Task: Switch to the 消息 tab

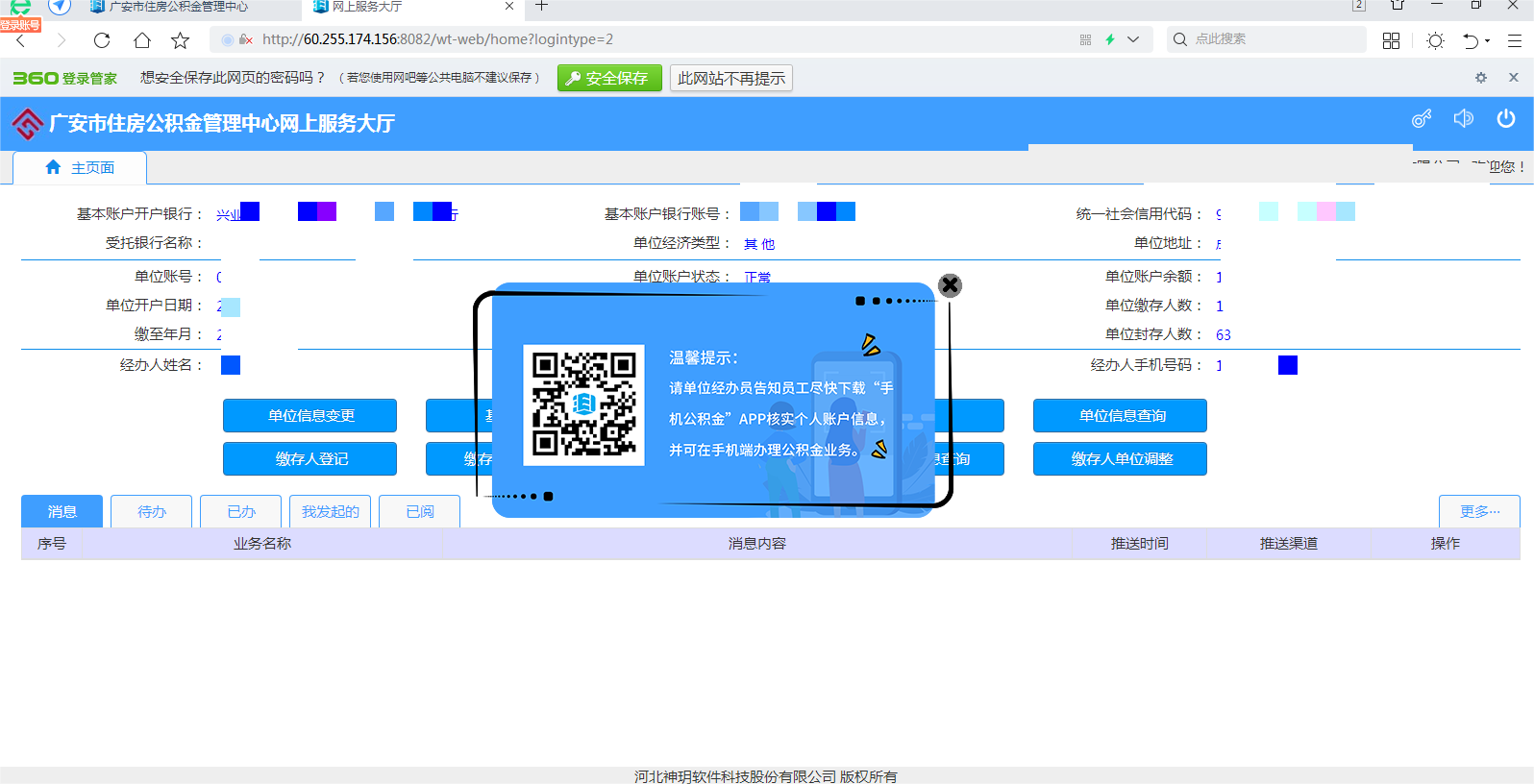Action: [x=62, y=511]
